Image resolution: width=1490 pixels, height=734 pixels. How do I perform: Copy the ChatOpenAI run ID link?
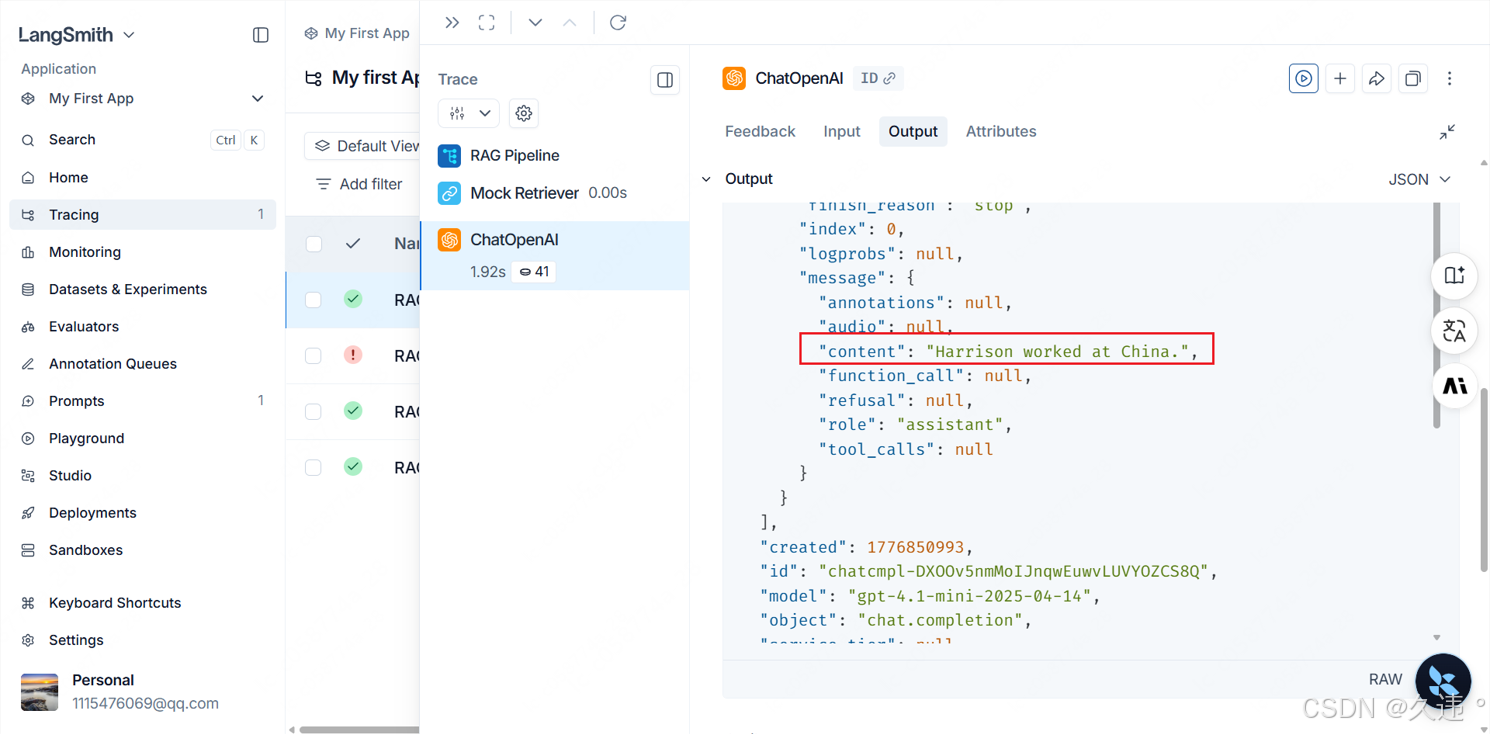coord(879,78)
